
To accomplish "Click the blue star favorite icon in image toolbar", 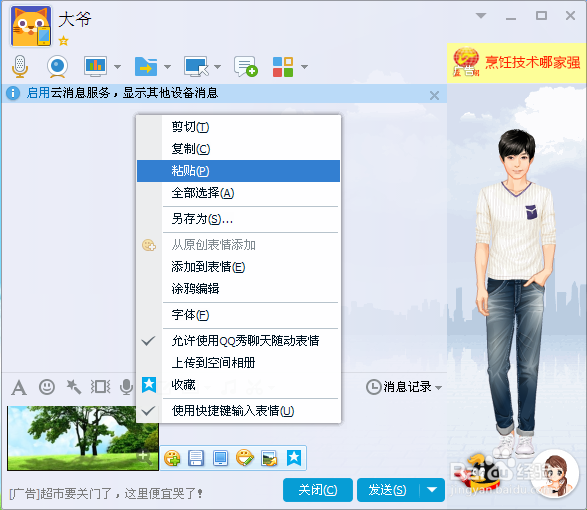I will (x=294, y=458).
